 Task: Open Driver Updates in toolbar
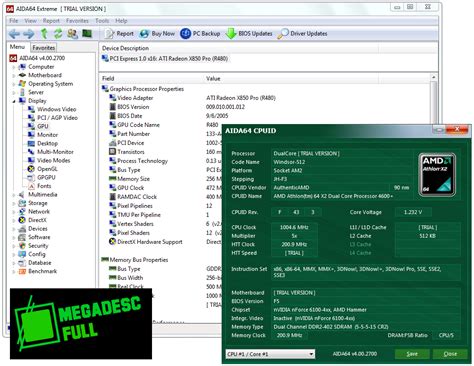pos(302,33)
